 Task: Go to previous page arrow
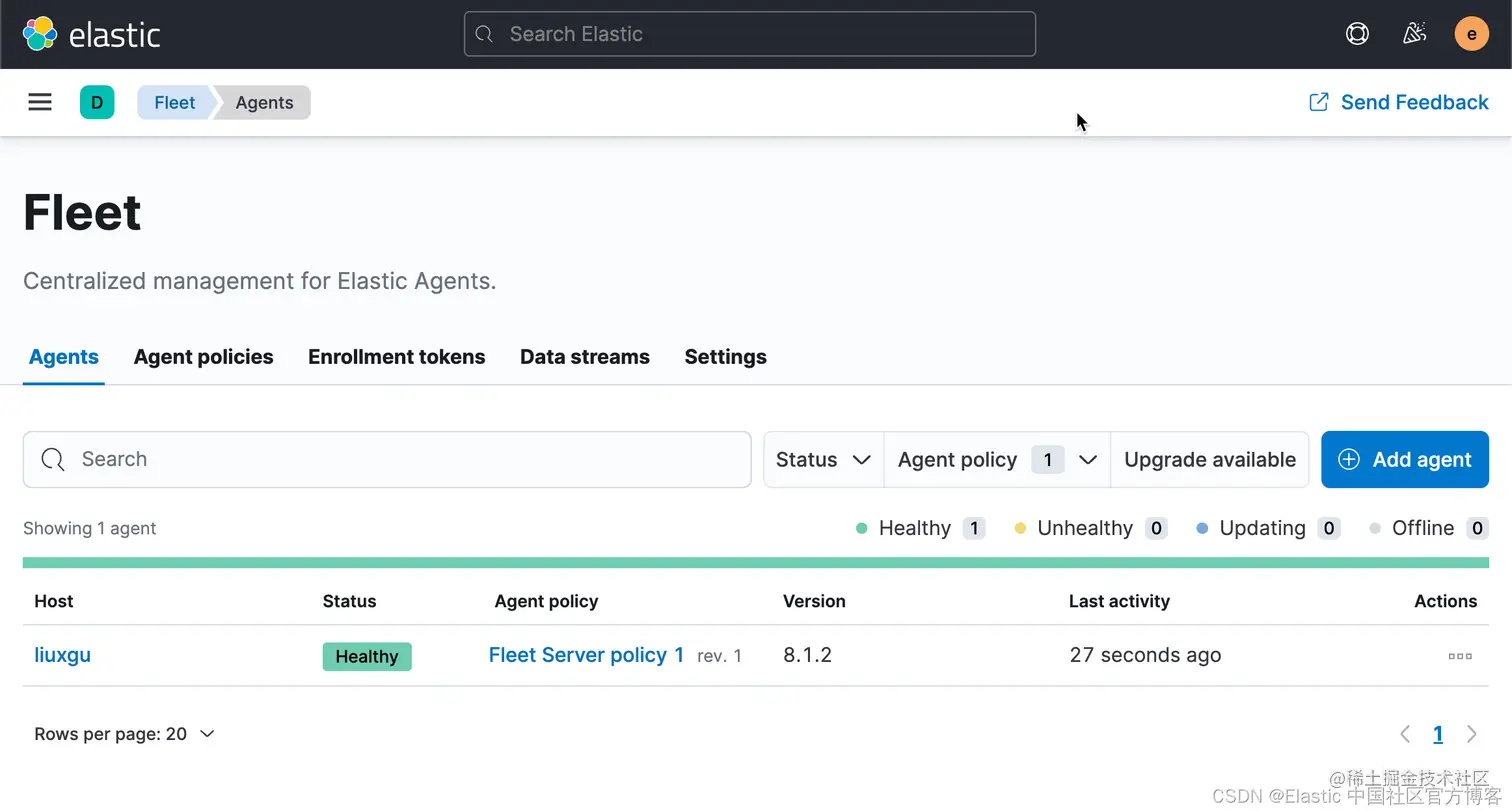point(1405,734)
